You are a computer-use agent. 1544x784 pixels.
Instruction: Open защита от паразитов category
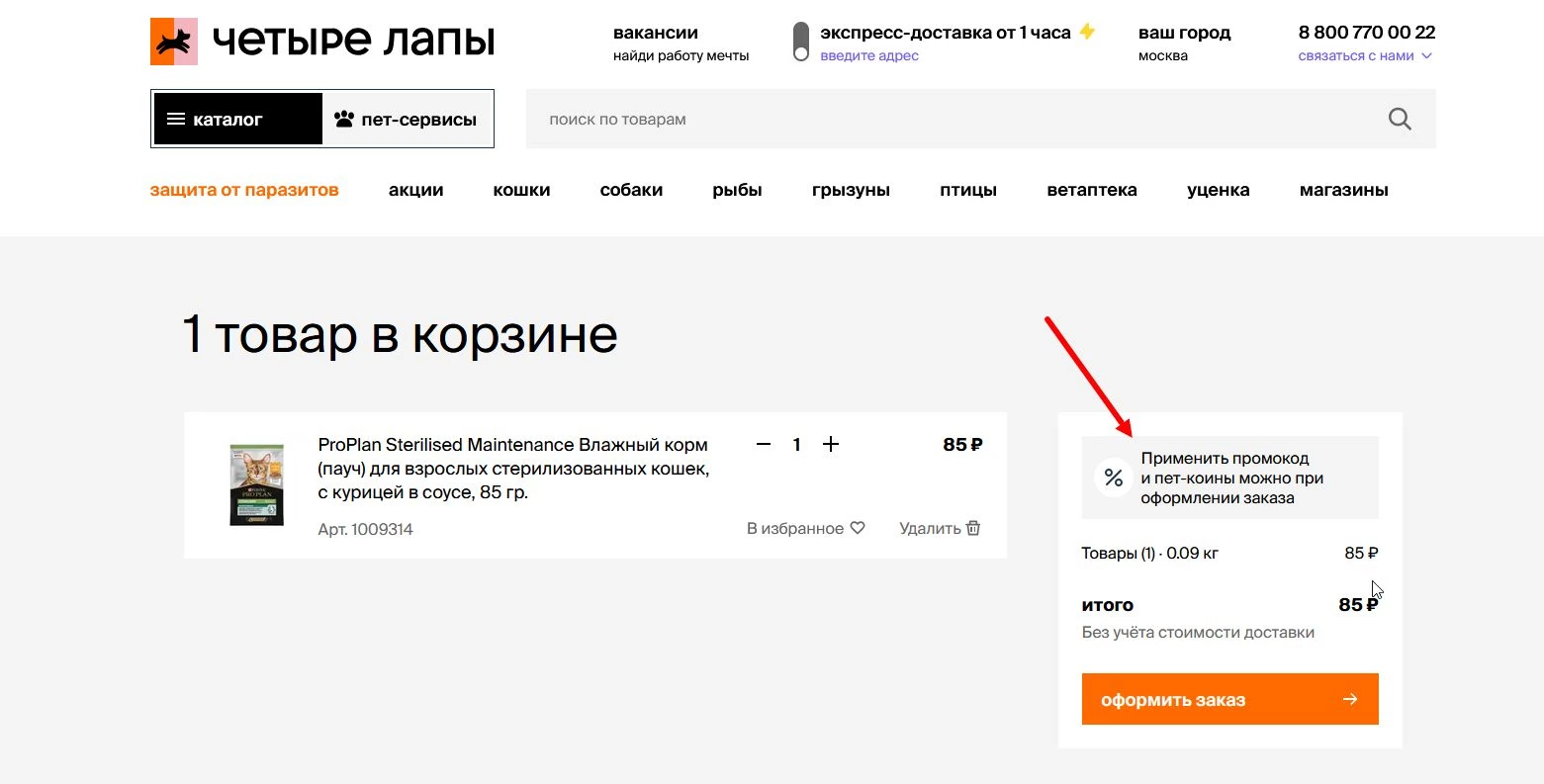coord(244,190)
